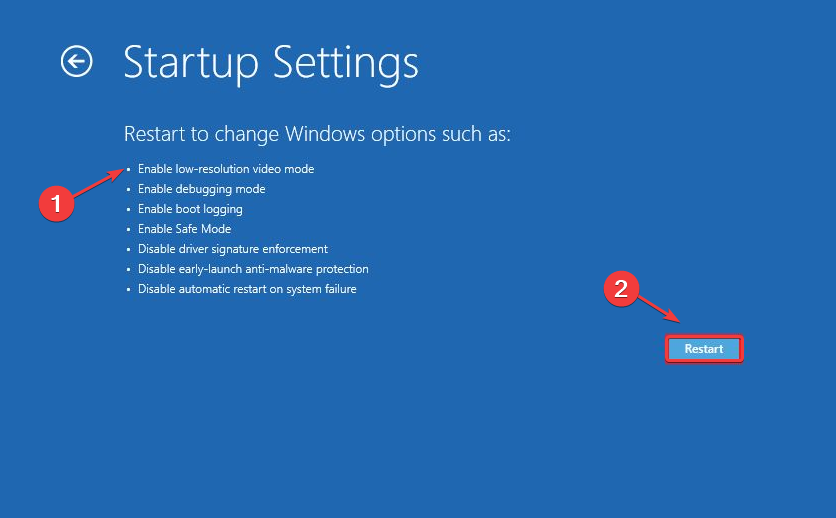Select 'Enable low-resolution video mode' text
836x518 pixels.
[226, 169]
